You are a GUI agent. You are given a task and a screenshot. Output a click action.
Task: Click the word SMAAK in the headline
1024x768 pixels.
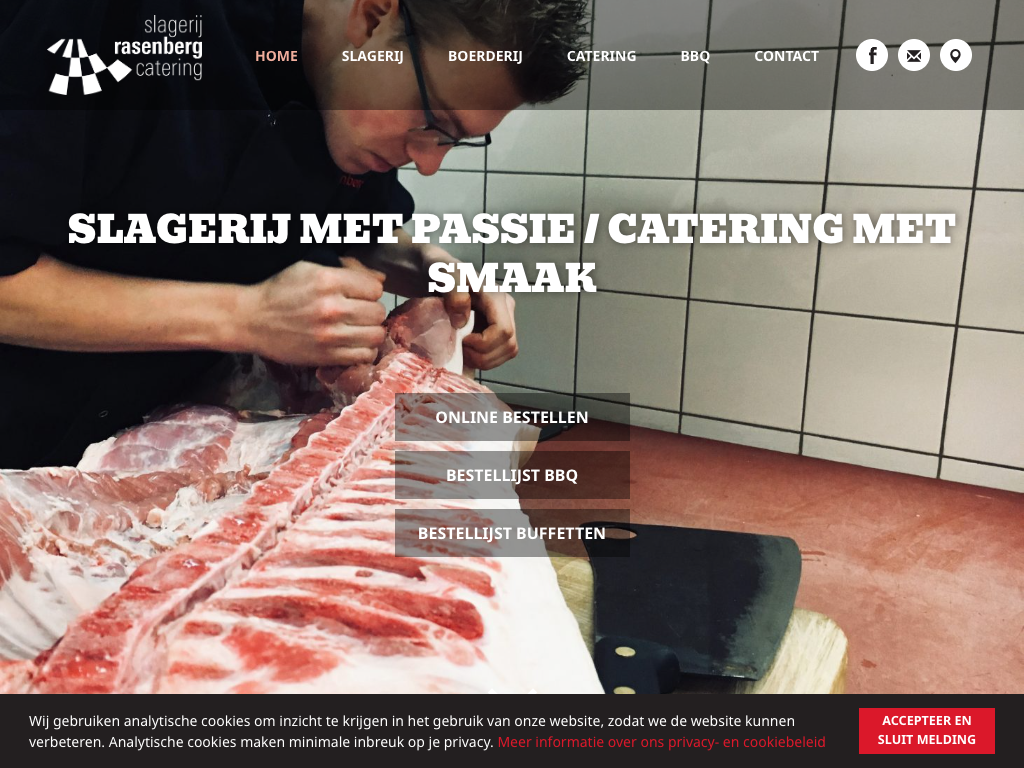tap(512, 278)
